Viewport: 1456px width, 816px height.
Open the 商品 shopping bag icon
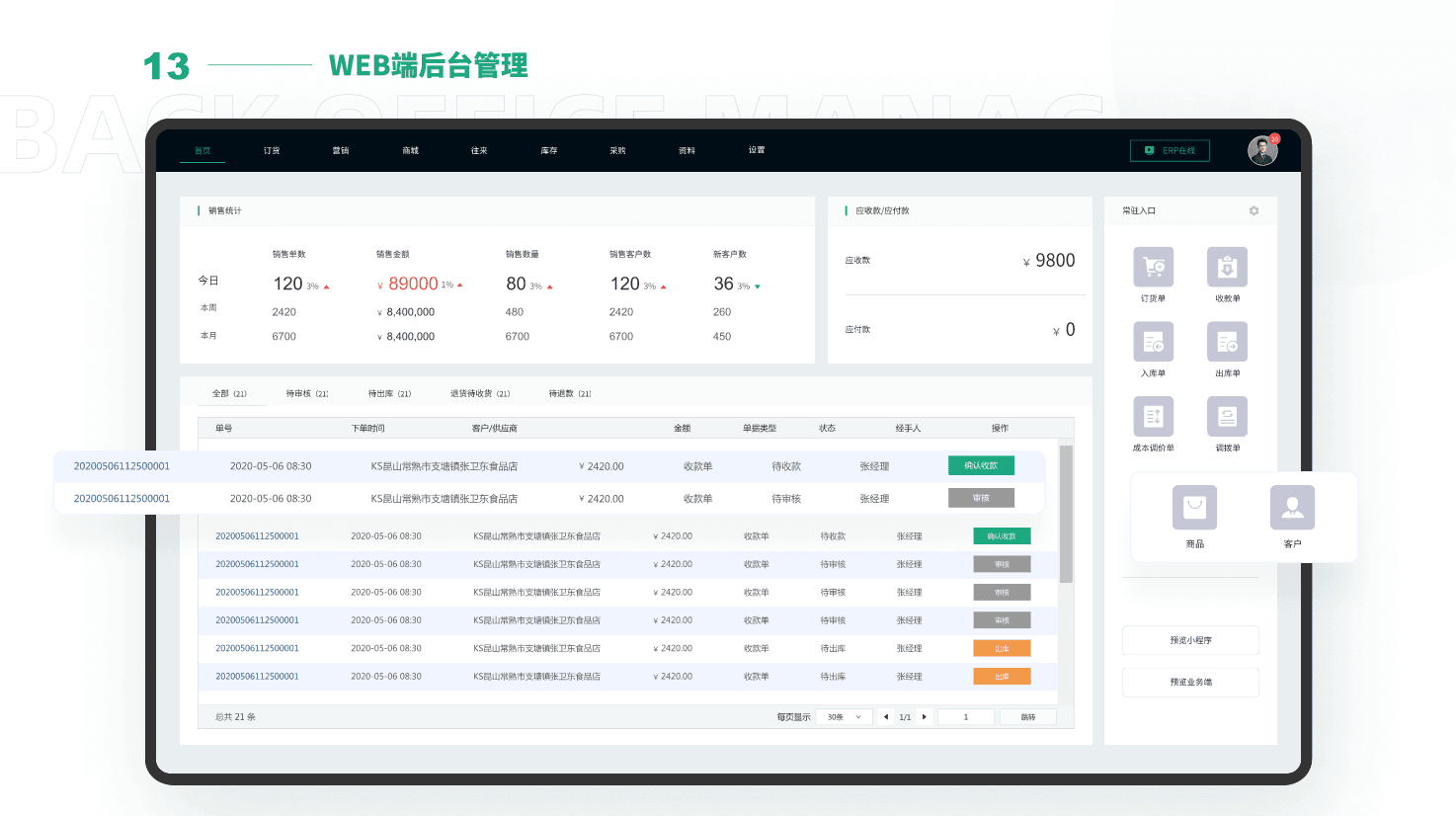click(x=1194, y=508)
